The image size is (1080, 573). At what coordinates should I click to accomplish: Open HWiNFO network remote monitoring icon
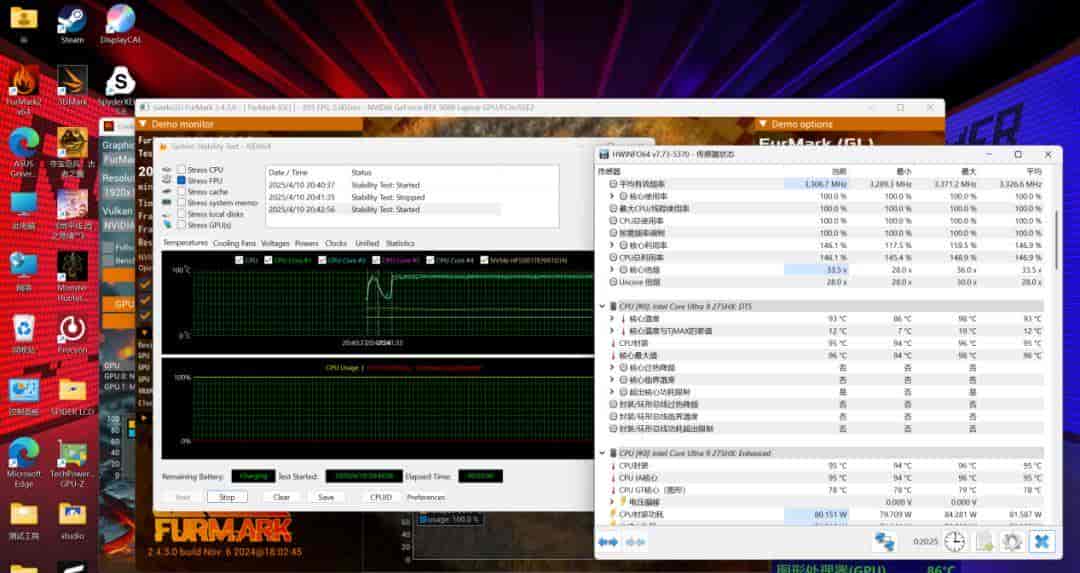pyautogui.click(x=884, y=542)
